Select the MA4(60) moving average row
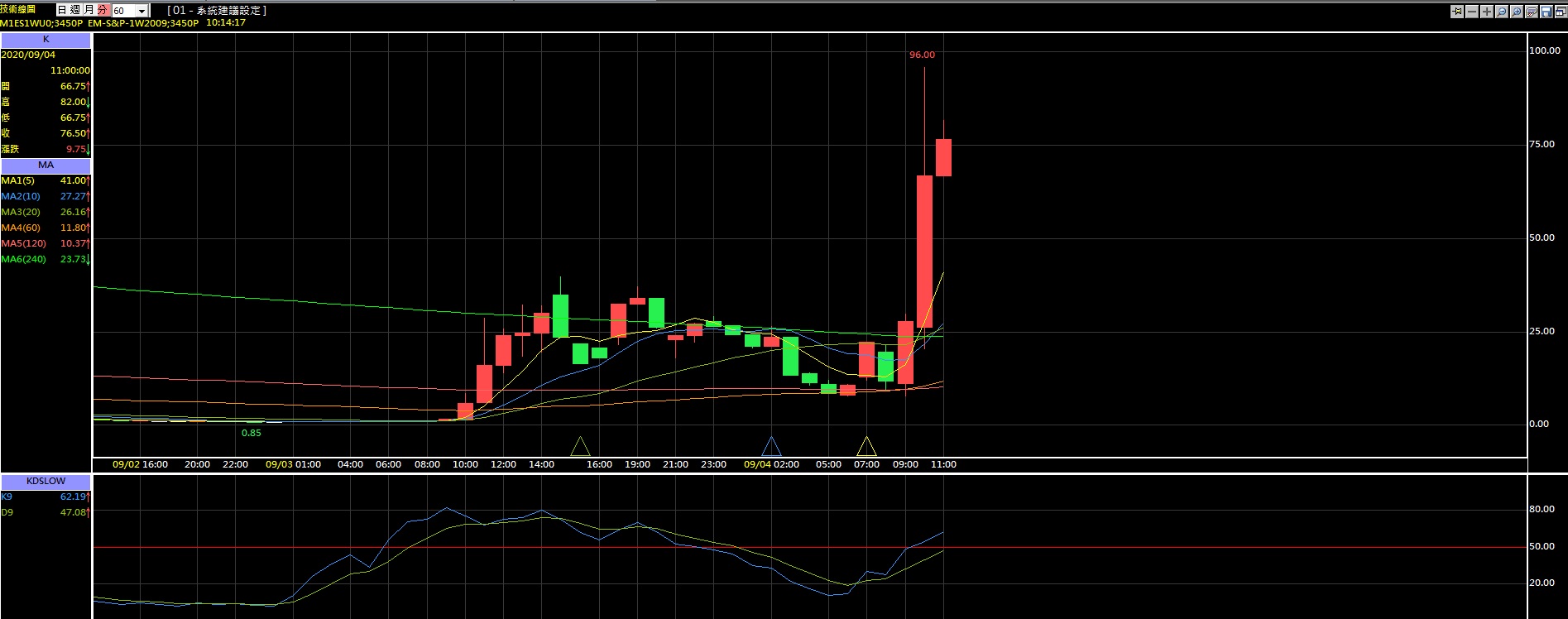Screen dimensions: 1568x619 (46, 228)
